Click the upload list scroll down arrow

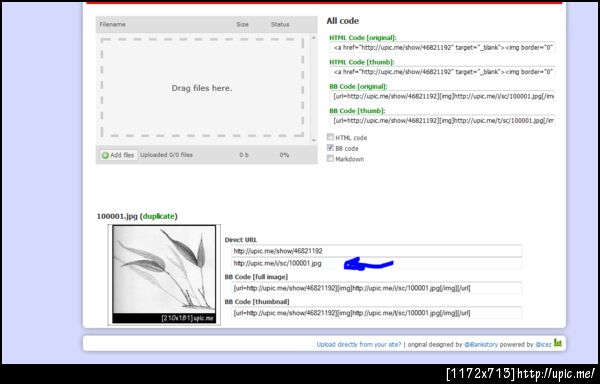[314, 140]
